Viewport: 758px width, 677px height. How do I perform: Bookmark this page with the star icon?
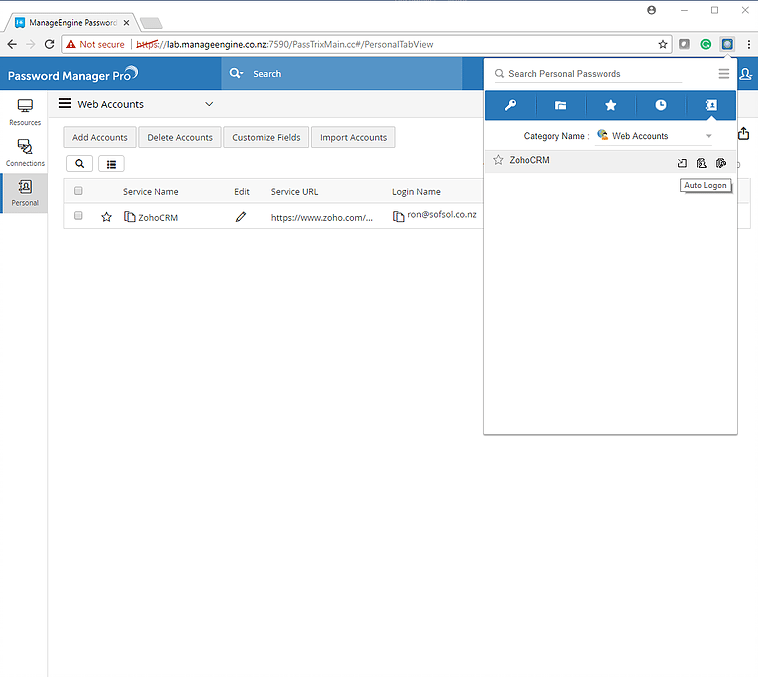coord(663,44)
